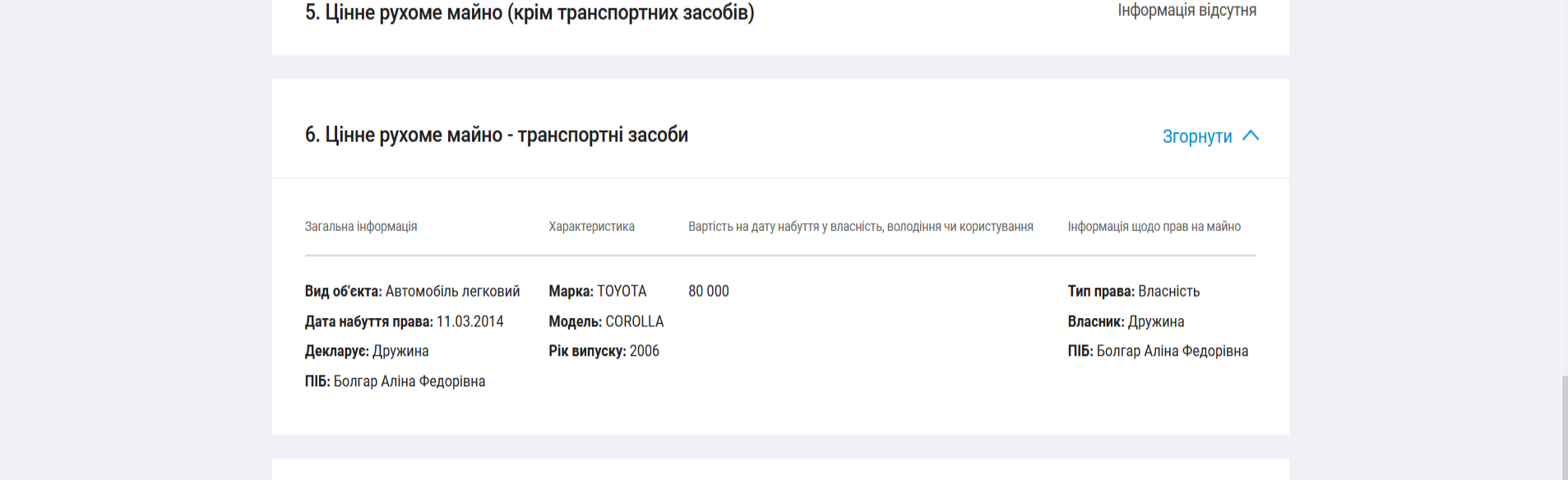This screenshot has width=1568, height=480.
Task: Click the Марка: TOYOTA text
Action: click(597, 291)
